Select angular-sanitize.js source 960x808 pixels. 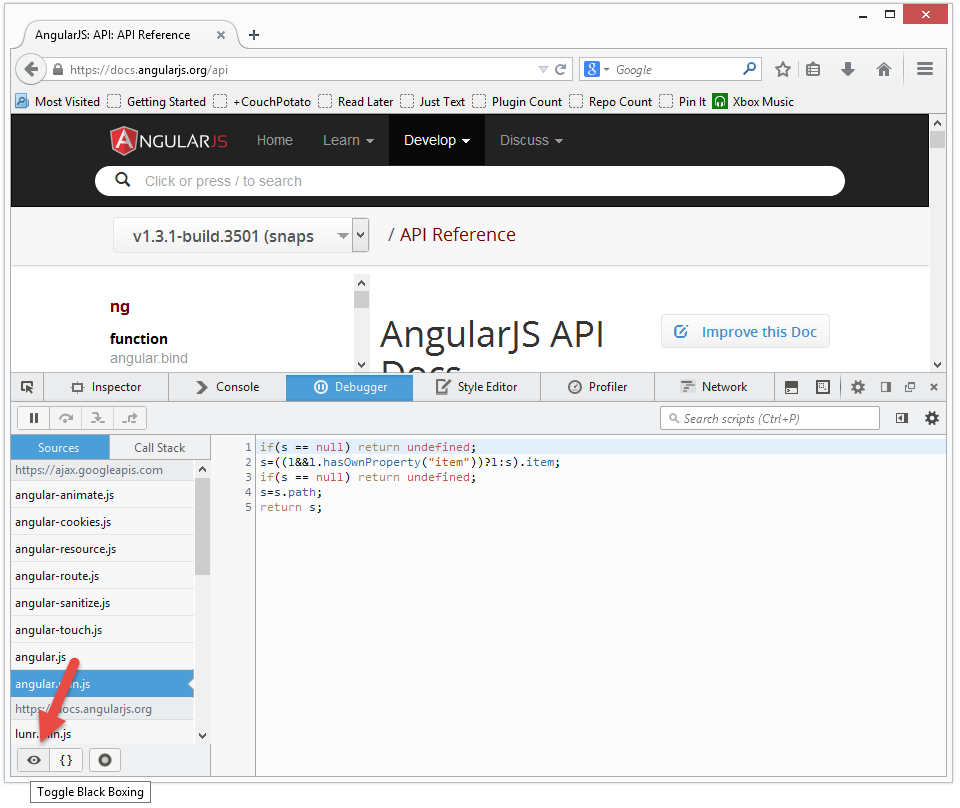[102, 602]
